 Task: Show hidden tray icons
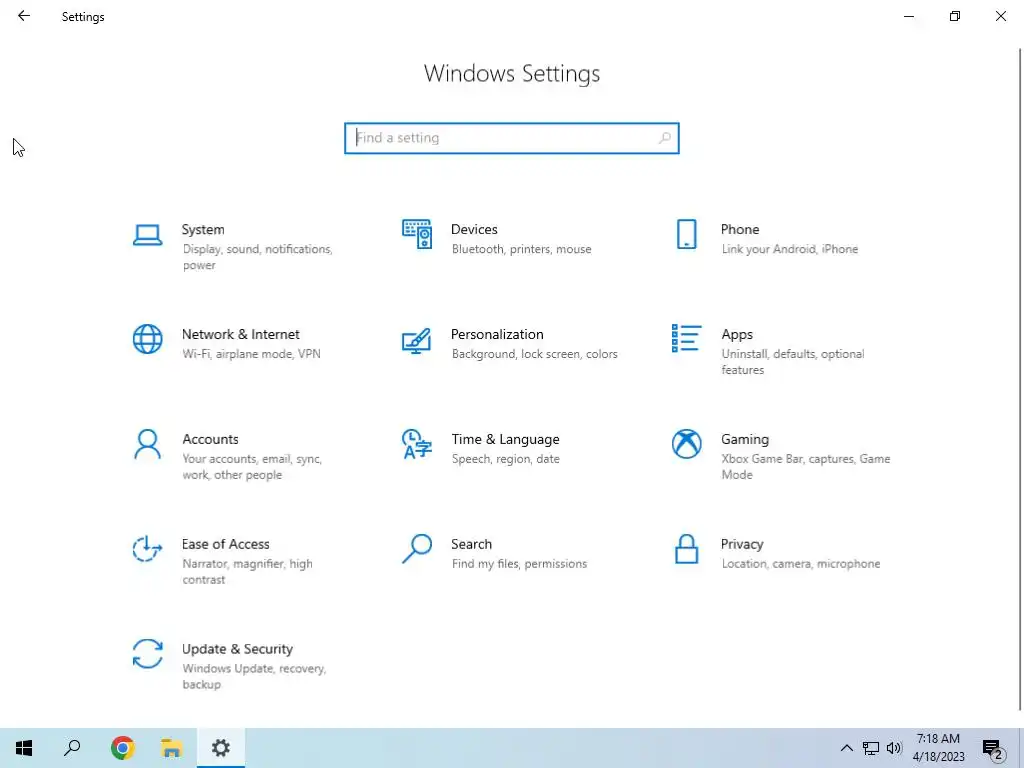(846, 748)
